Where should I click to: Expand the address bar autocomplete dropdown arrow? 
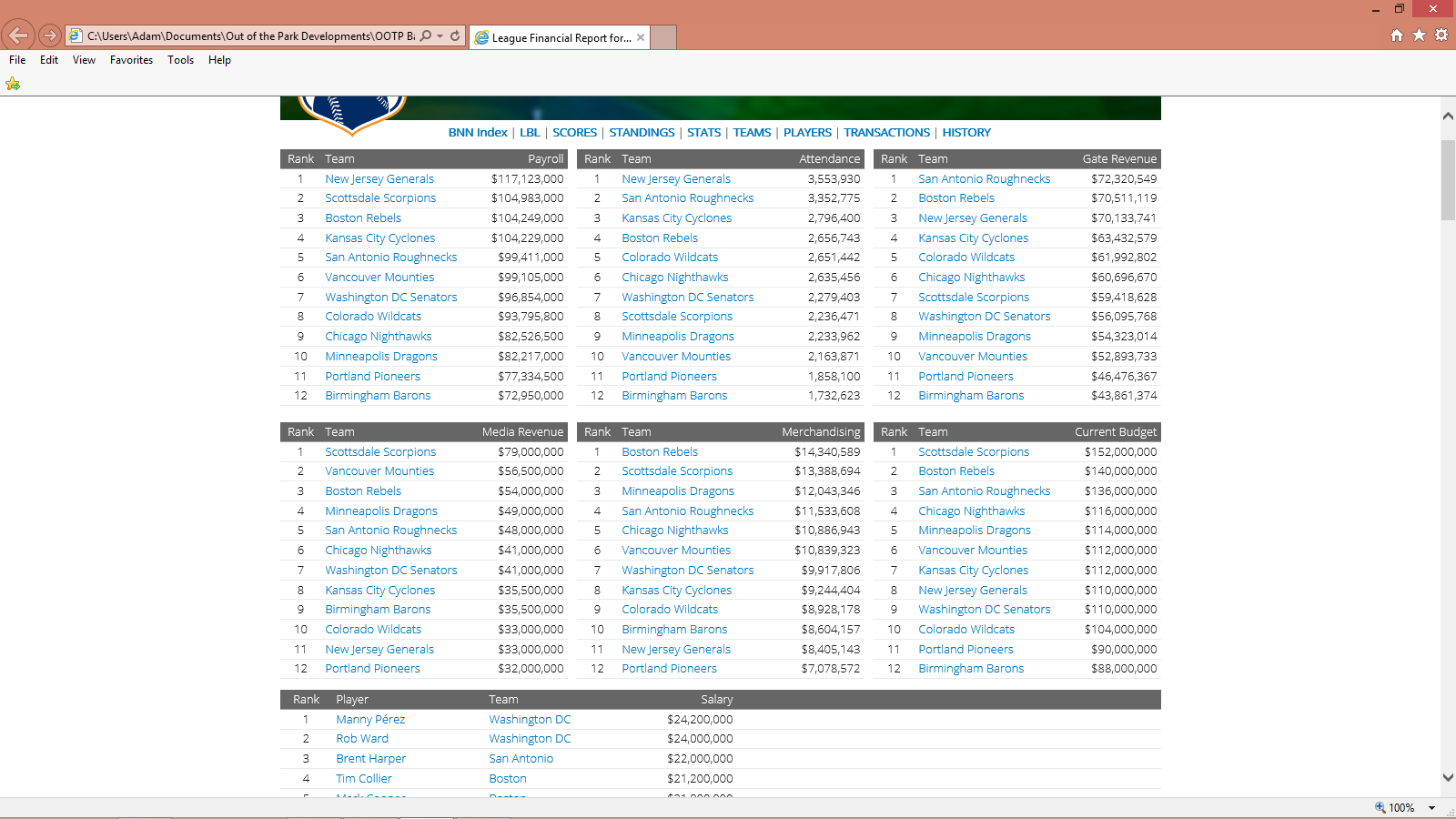[440, 36]
